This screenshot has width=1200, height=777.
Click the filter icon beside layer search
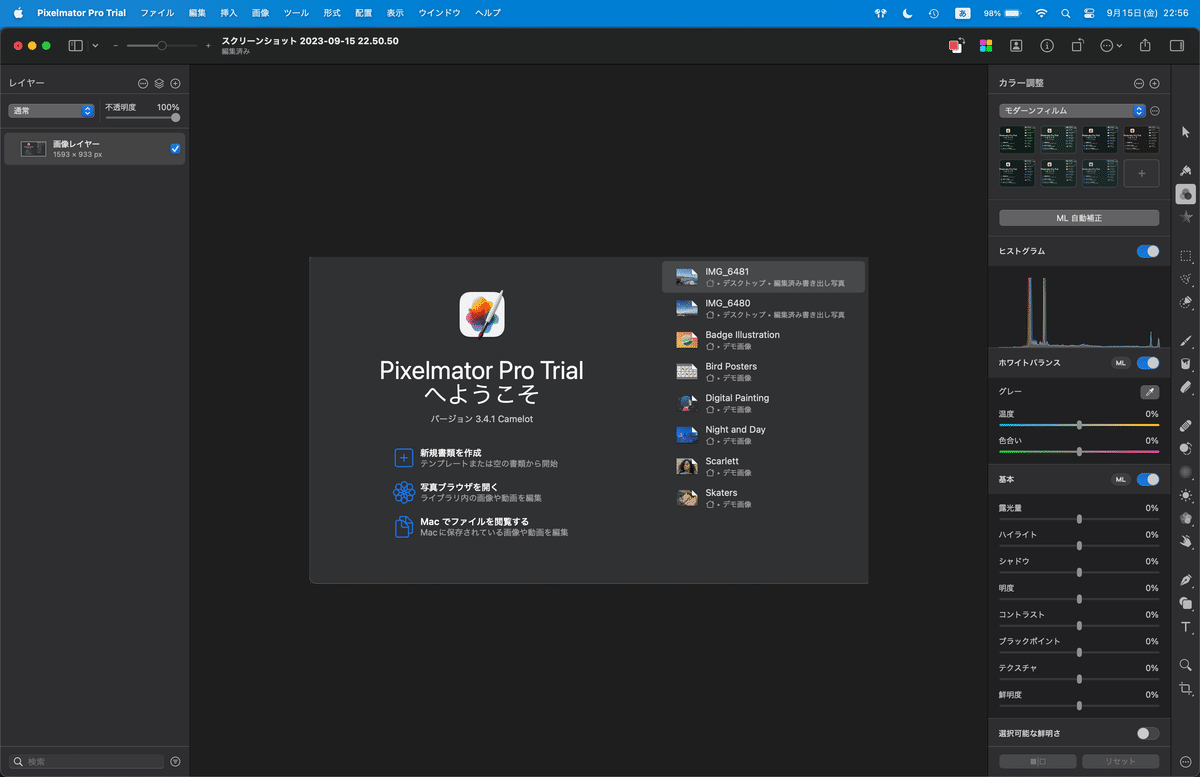point(175,761)
